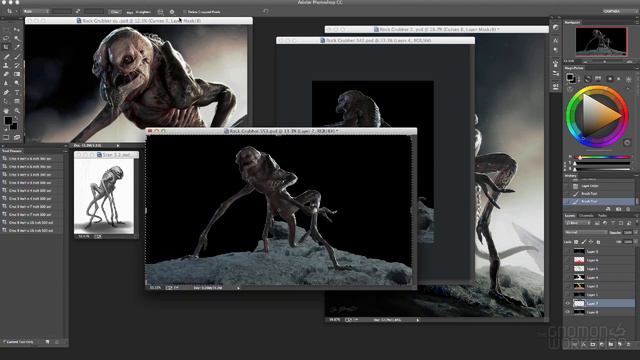Click the Straighten option

pyautogui.click(x=138, y=12)
